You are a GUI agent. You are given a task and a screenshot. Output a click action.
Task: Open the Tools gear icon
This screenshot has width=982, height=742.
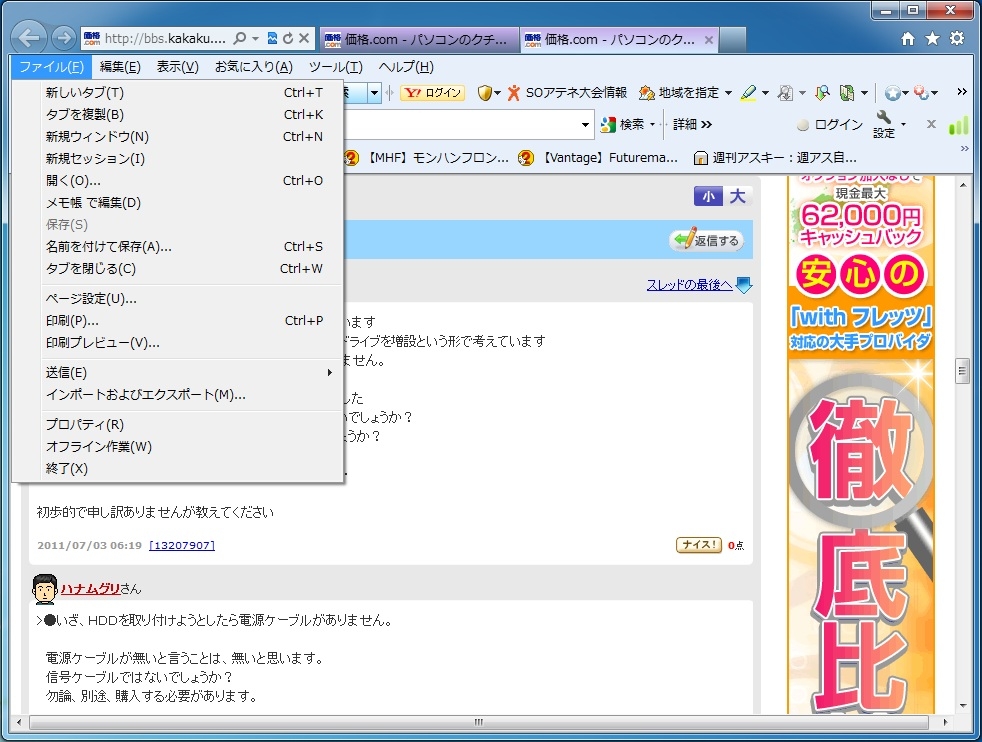coord(957,39)
